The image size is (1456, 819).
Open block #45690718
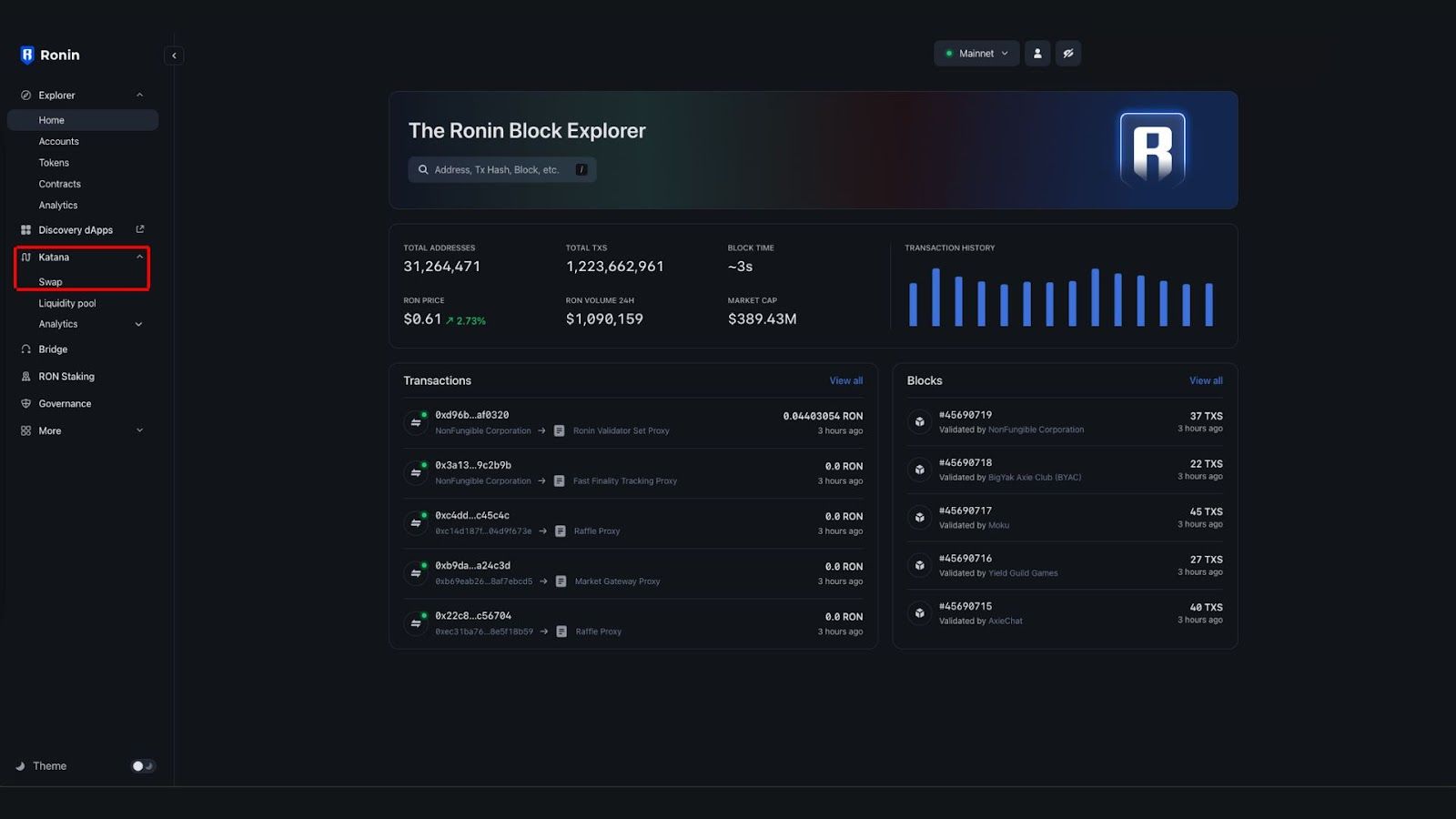(966, 463)
